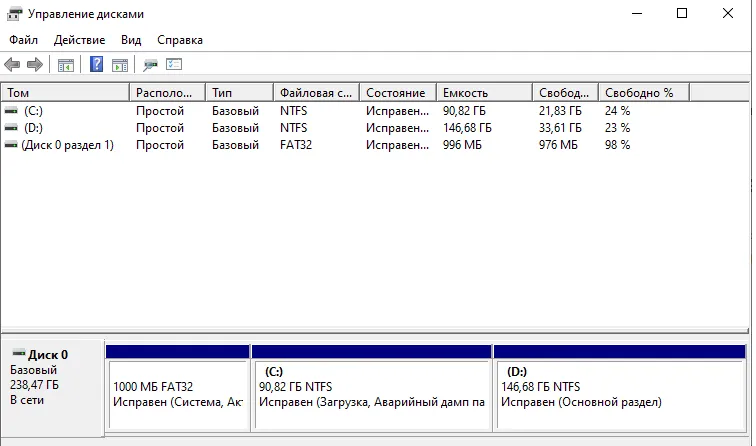756x446 pixels.
Task: Select the (C:) volume row
Action: click(375, 111)
